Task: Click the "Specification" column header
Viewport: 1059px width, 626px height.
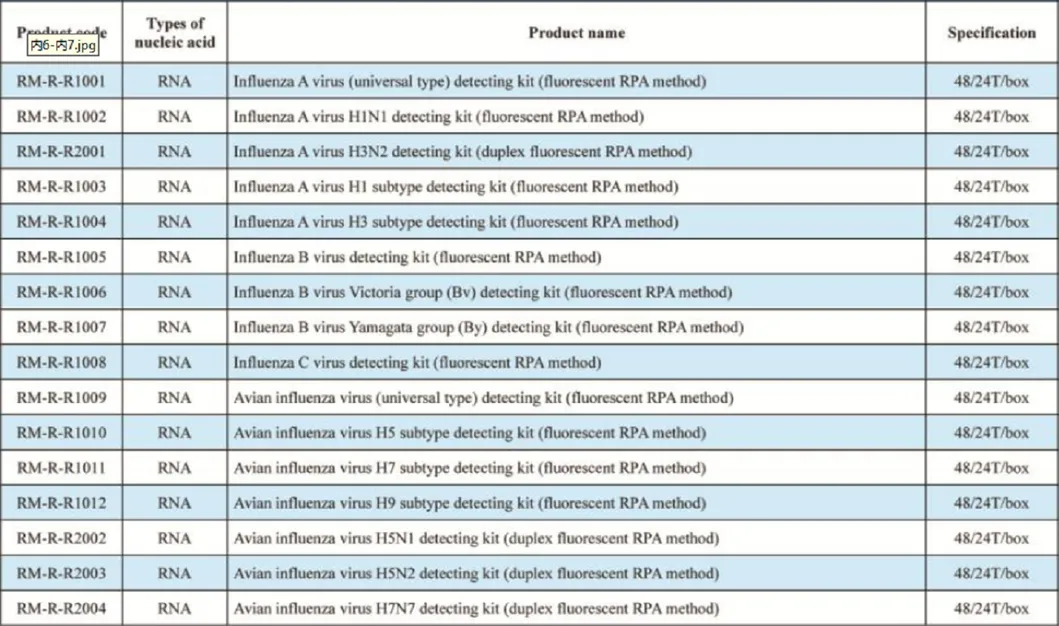Action: click(x=991, y=33)
